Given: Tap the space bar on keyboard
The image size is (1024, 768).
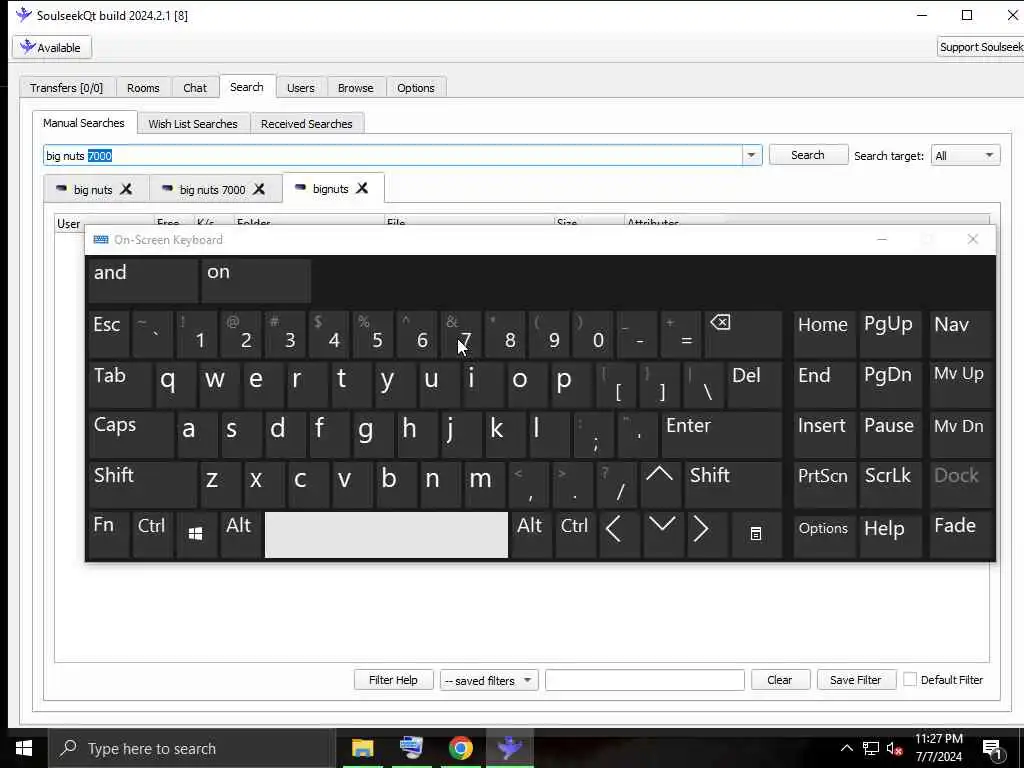Looking at the screenshot, I should 387,534.
